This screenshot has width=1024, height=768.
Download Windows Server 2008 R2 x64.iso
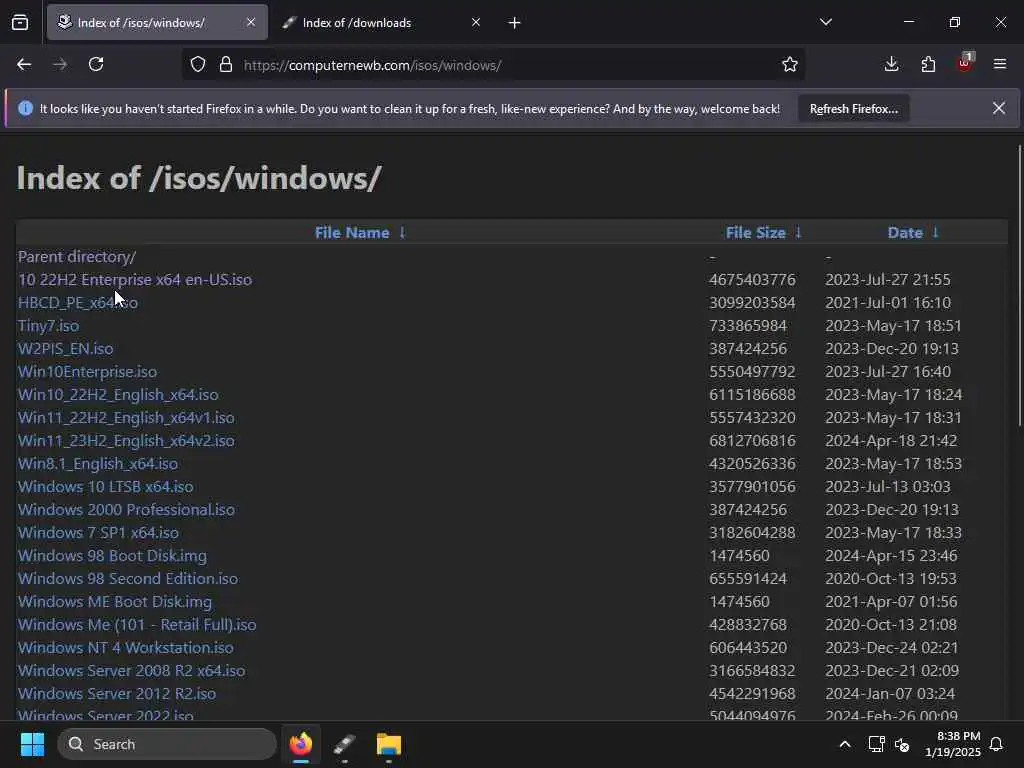point(131,670)
